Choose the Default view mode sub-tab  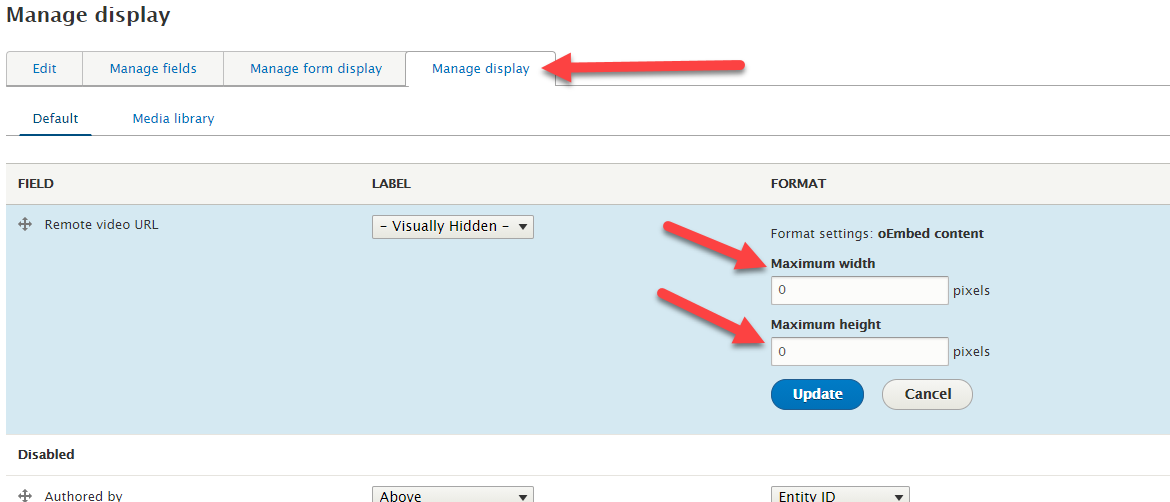click(55, 119)
